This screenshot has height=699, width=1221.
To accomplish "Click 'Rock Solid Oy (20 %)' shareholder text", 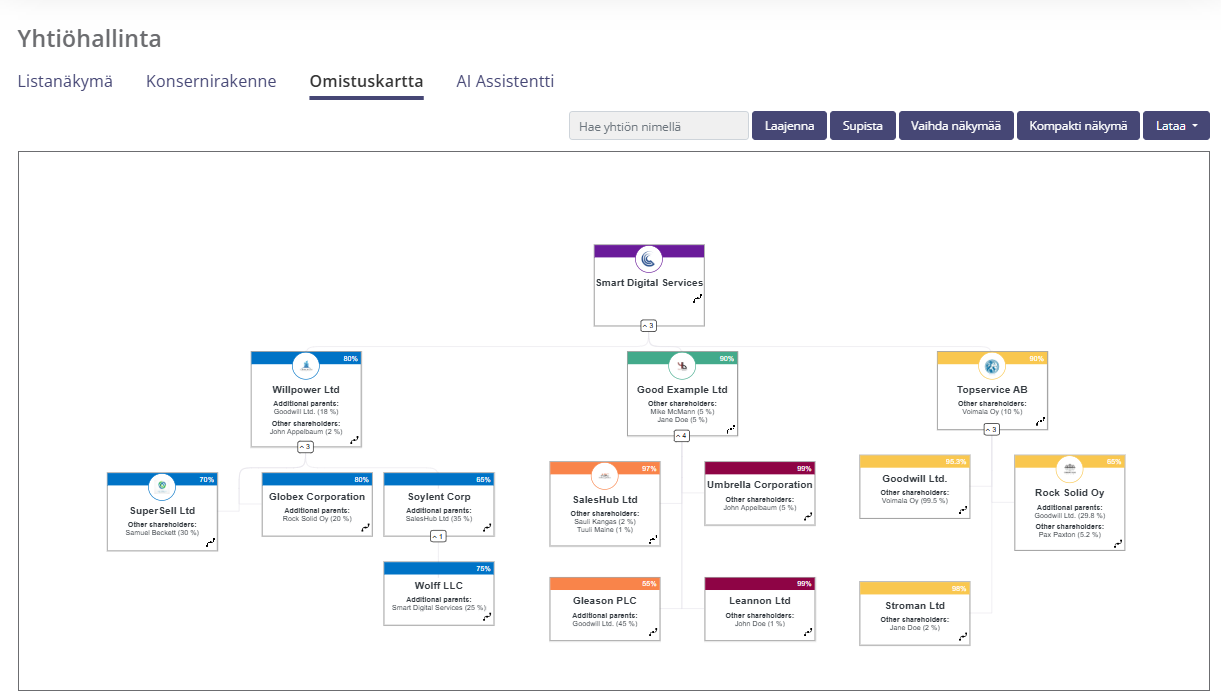I will [317, 518].
